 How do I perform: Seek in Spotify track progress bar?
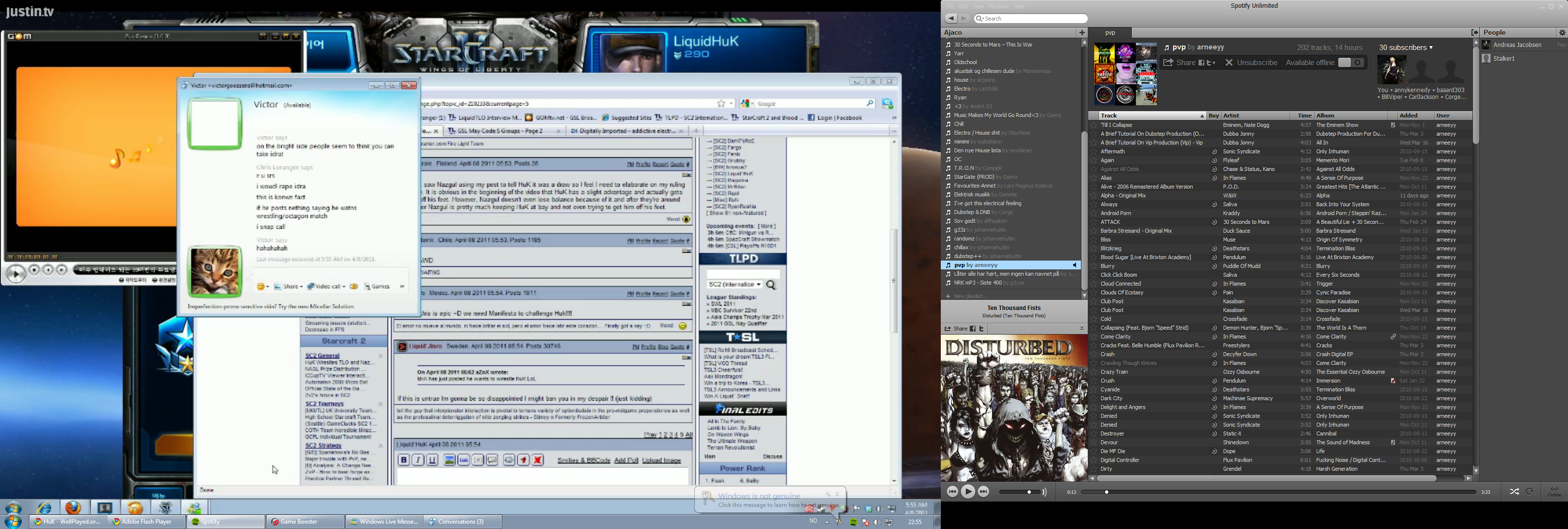coord(1279,492)
